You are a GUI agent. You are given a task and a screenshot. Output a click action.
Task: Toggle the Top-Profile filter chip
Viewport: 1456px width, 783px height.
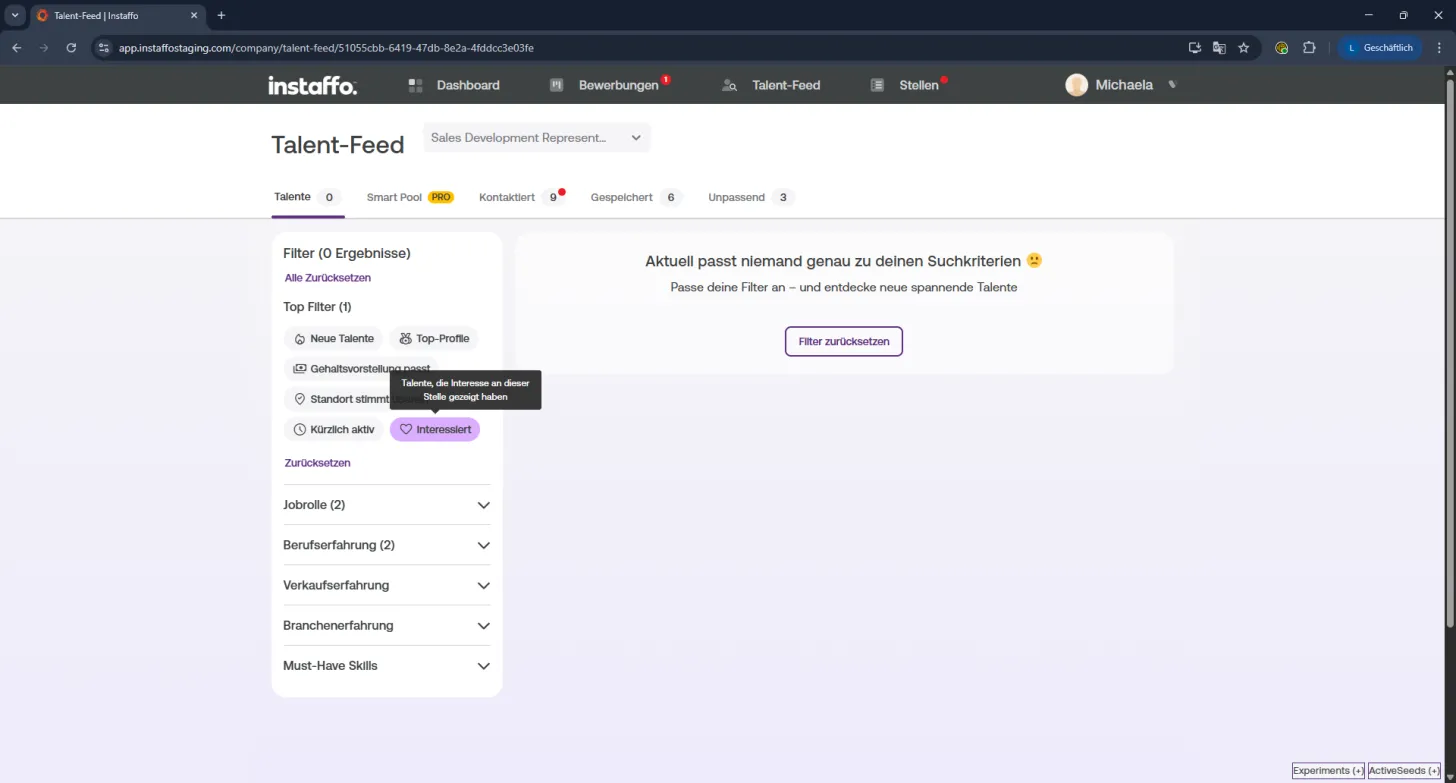(x=434, y=339)
